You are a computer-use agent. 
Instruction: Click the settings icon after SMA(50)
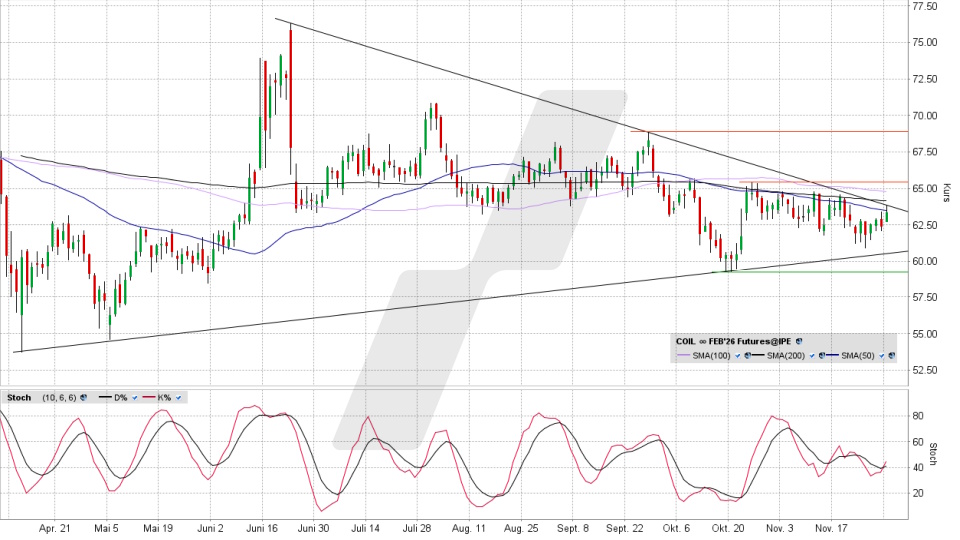(891, 355)
